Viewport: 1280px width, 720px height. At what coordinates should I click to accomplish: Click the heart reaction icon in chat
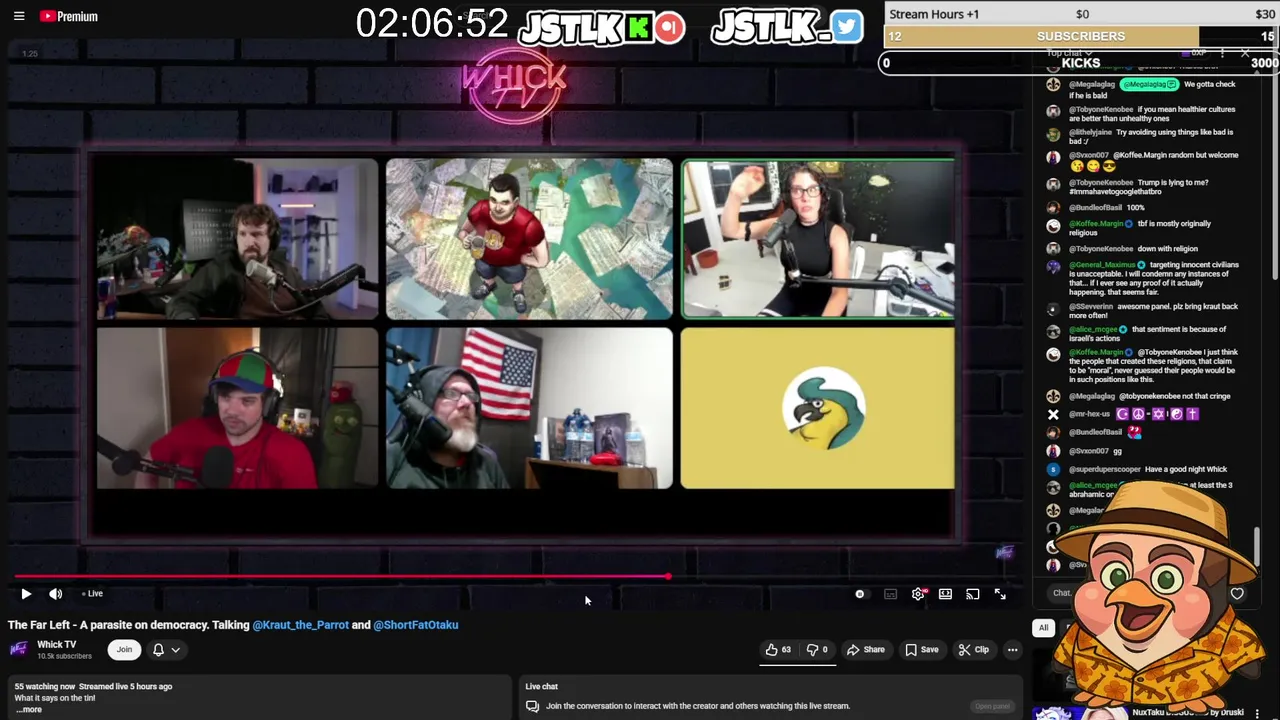[x=1237, y=594]
